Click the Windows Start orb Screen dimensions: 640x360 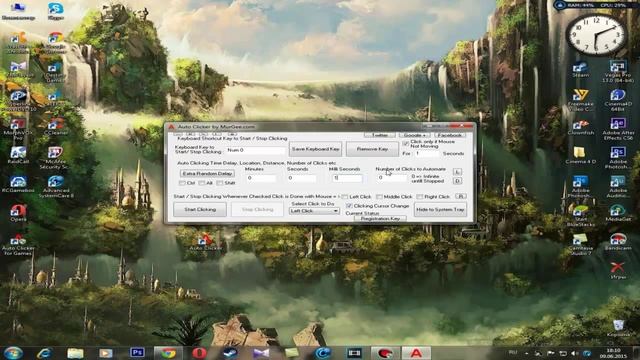[13, 353]
